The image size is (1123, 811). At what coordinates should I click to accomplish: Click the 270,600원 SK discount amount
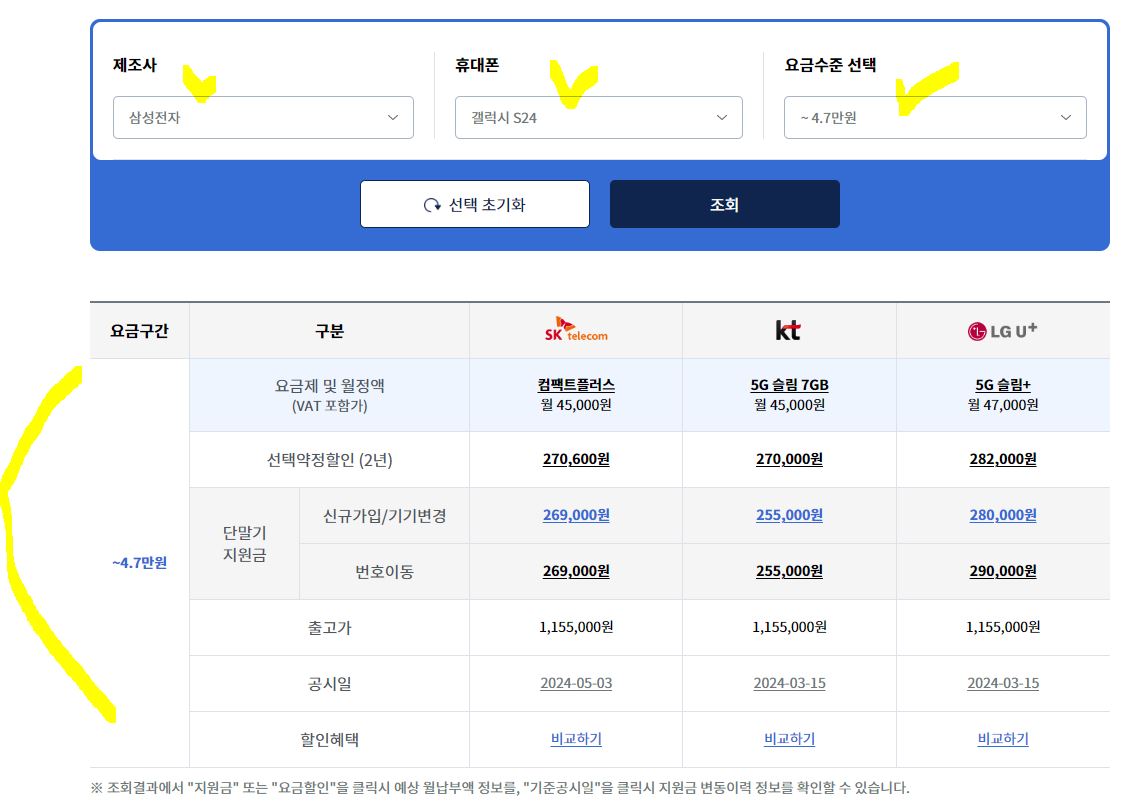[x=575, y=459]
